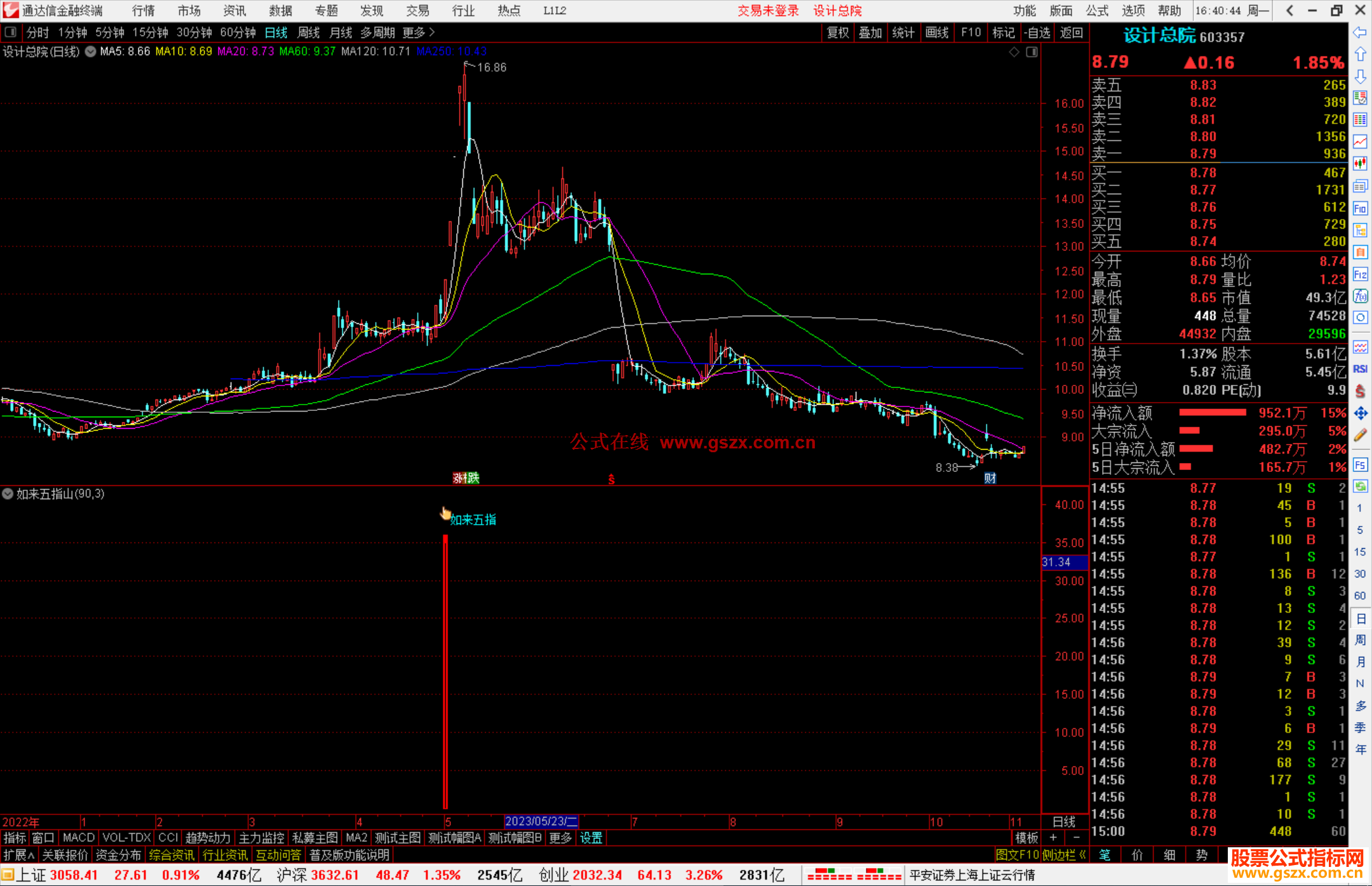Open the F10 company info sidebar icon

point(1360,208)
